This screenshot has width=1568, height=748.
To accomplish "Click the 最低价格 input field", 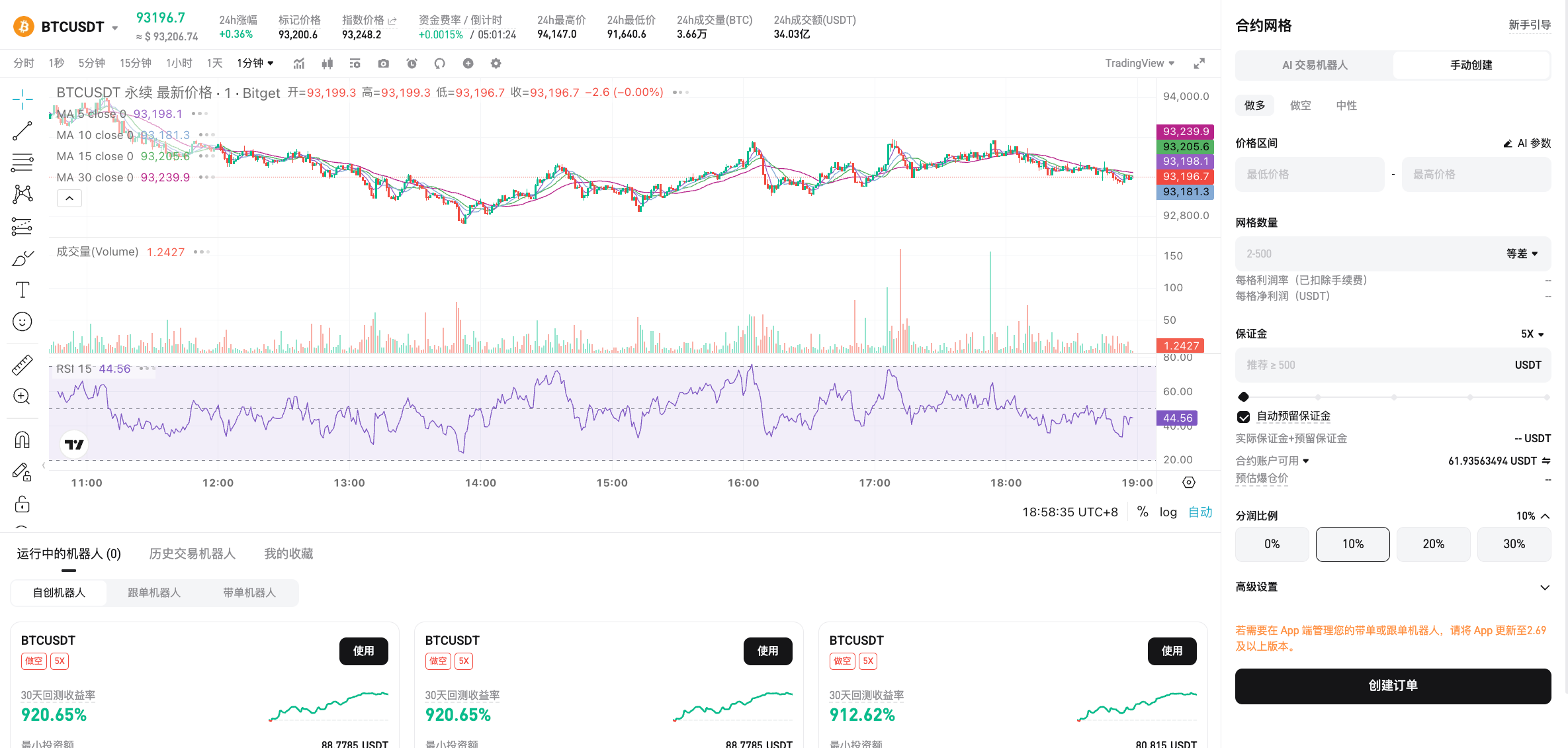I will pos(1309,175).
